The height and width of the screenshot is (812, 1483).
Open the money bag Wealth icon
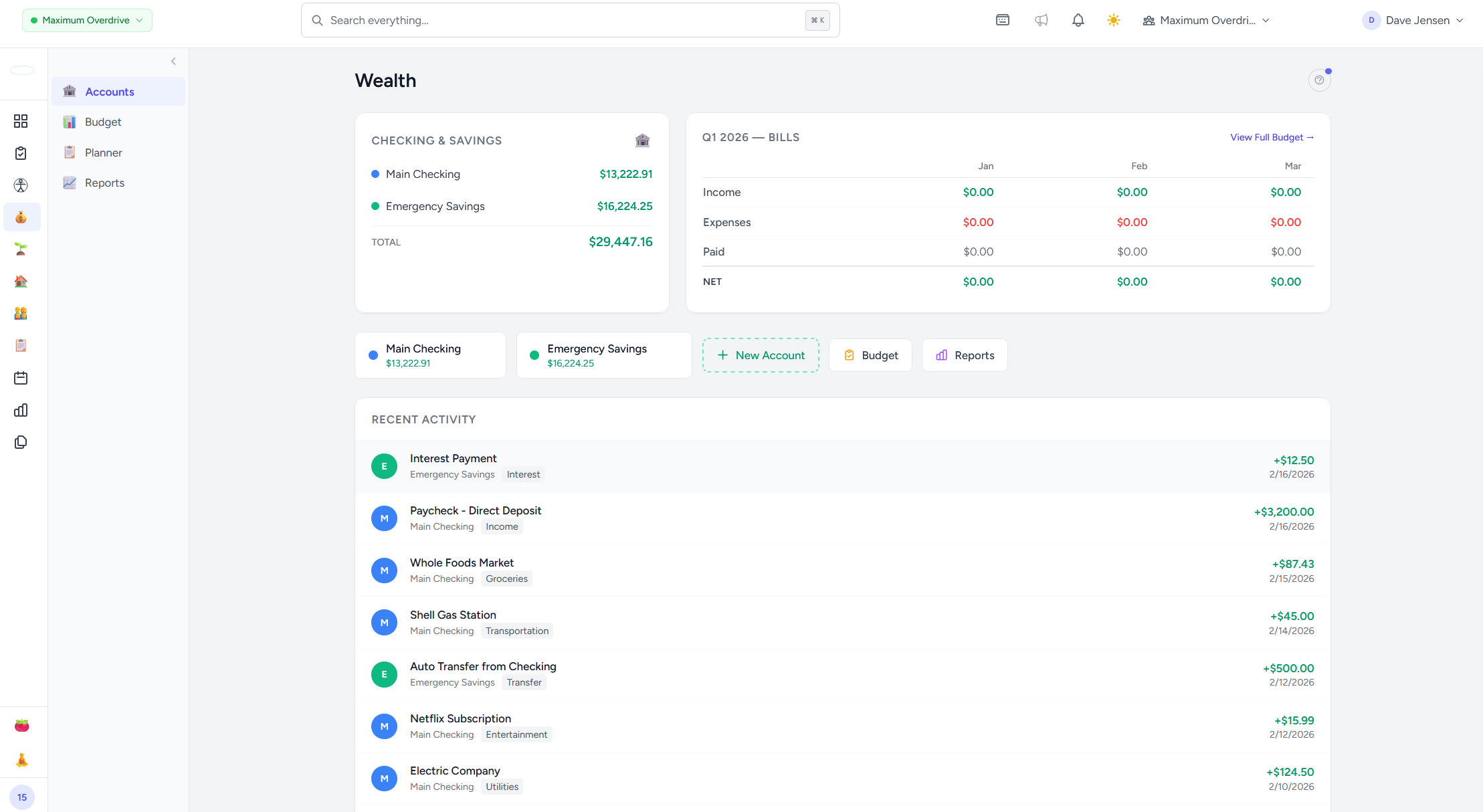22,217
